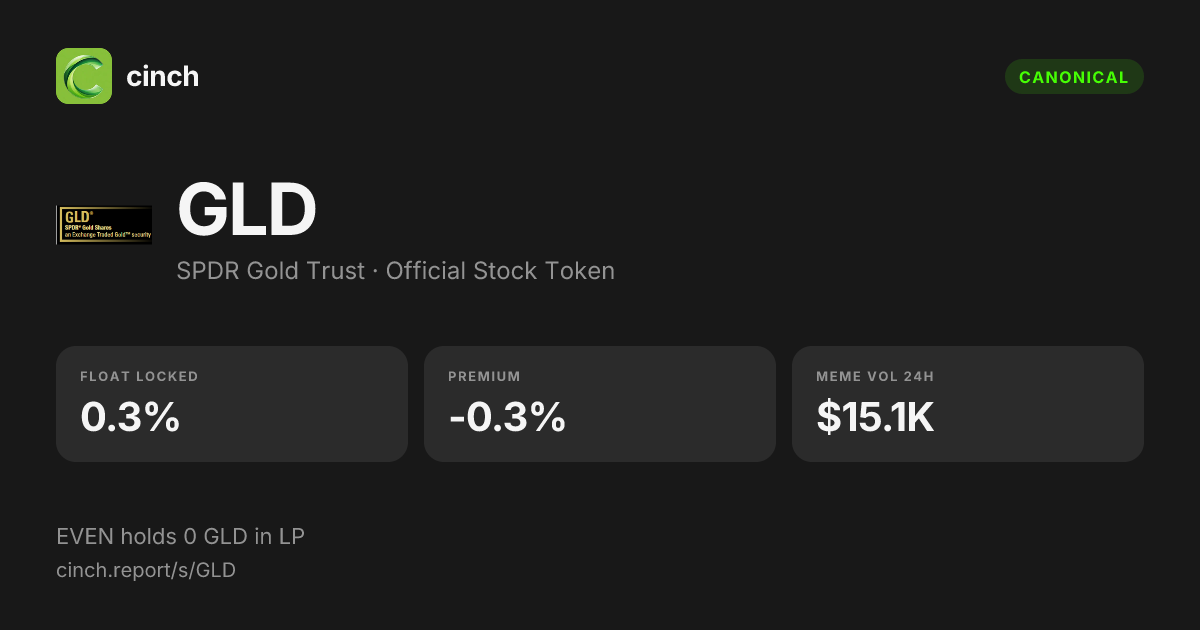
Task: Click the SPDR Gold Trust subtitle
Action: click(271, 271)
